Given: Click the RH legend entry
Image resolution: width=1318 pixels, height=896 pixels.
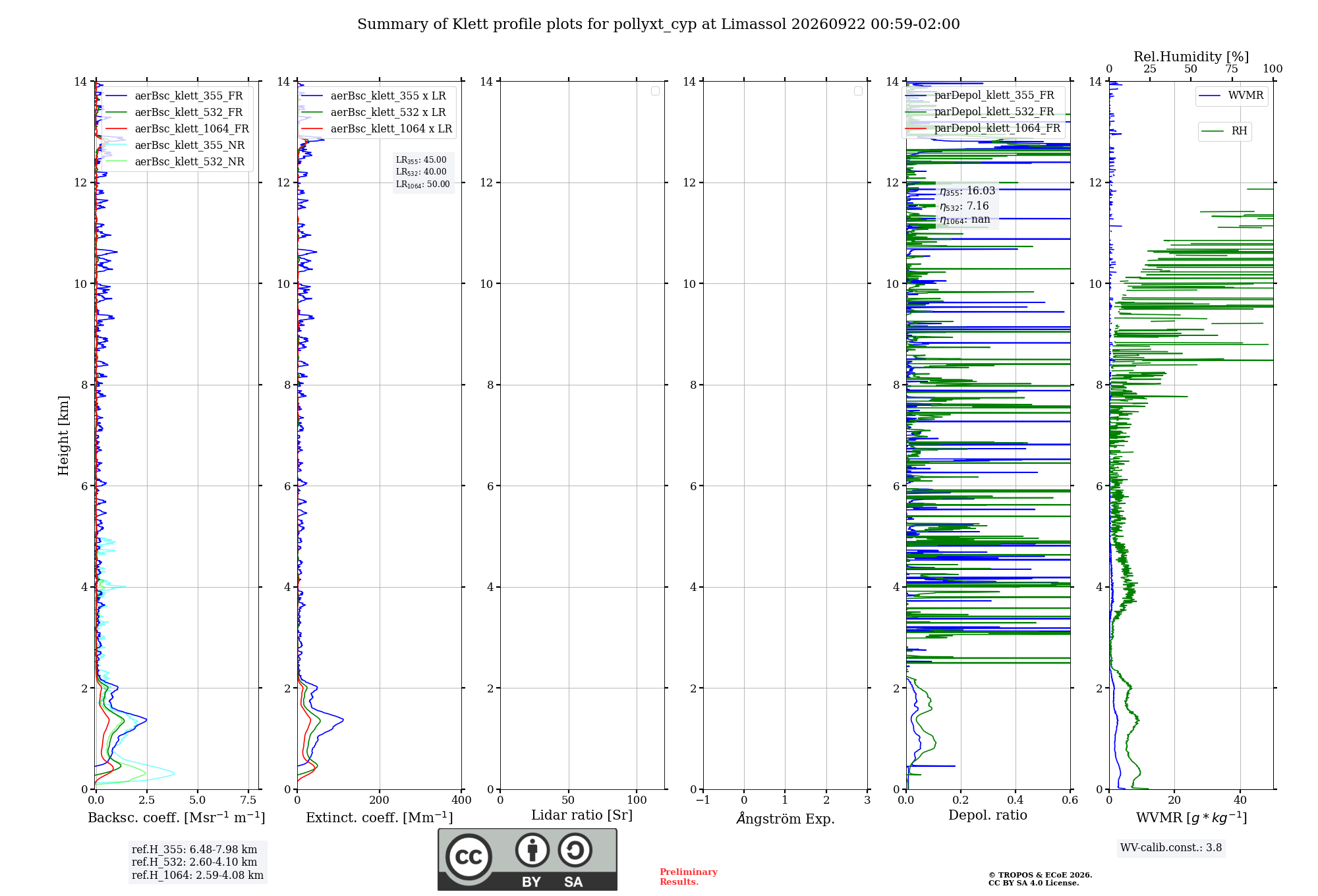Looking at the screenshot, I should tap(1224, 131).
